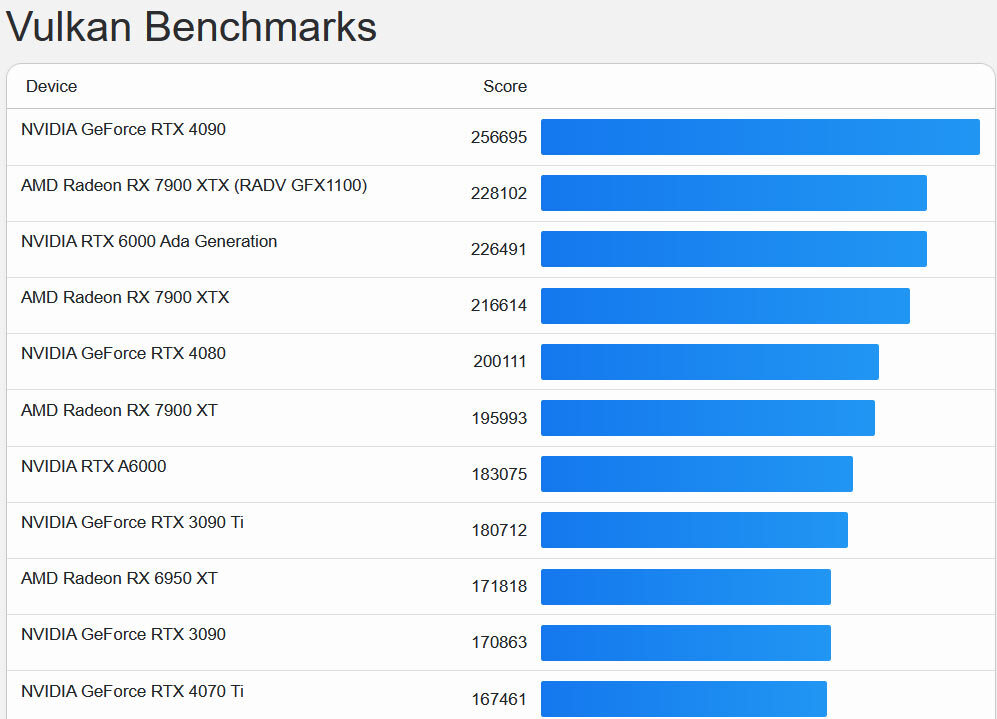Viewport: 997px width, 719px height.
Task: Click the Device column header
Action: pos(52,87)
